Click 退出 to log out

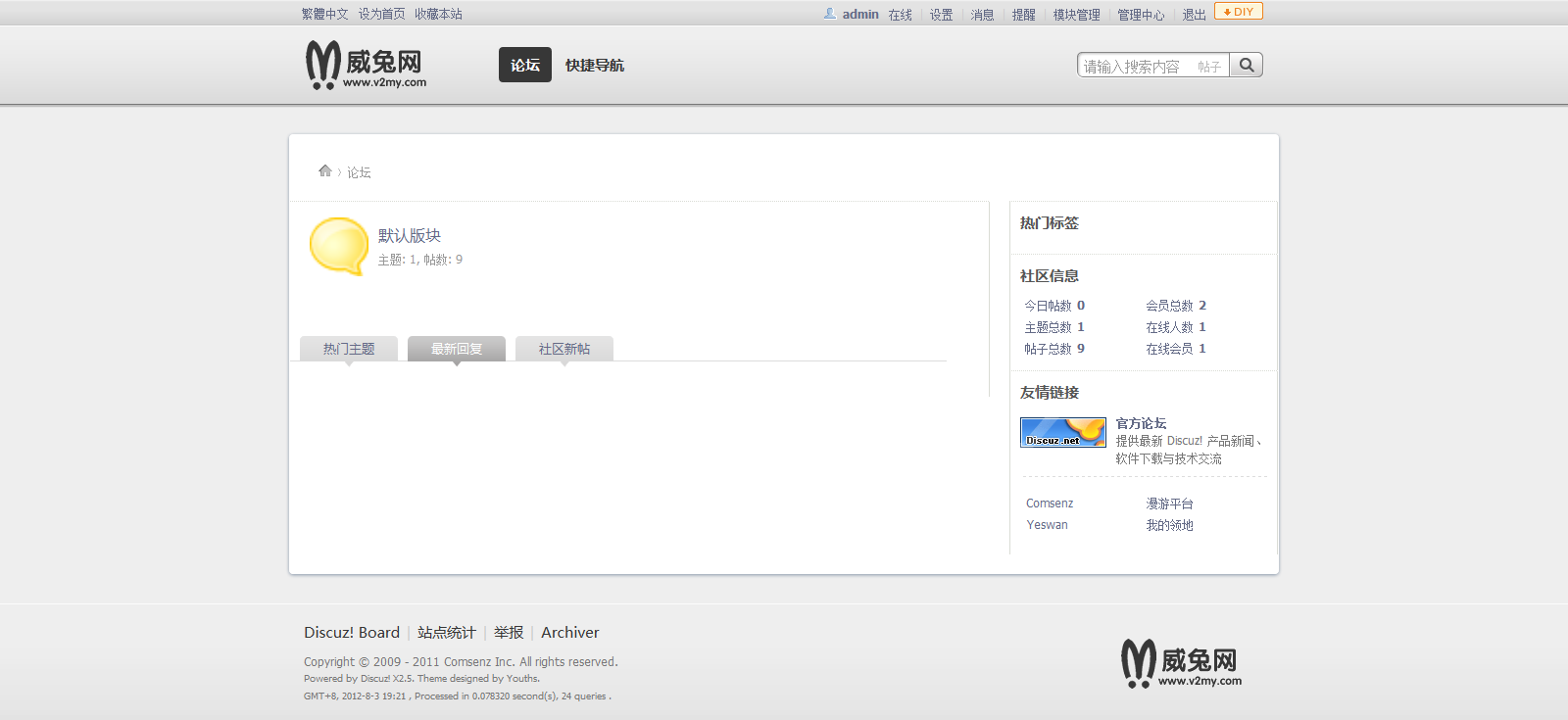click(x=1195, y=15)
